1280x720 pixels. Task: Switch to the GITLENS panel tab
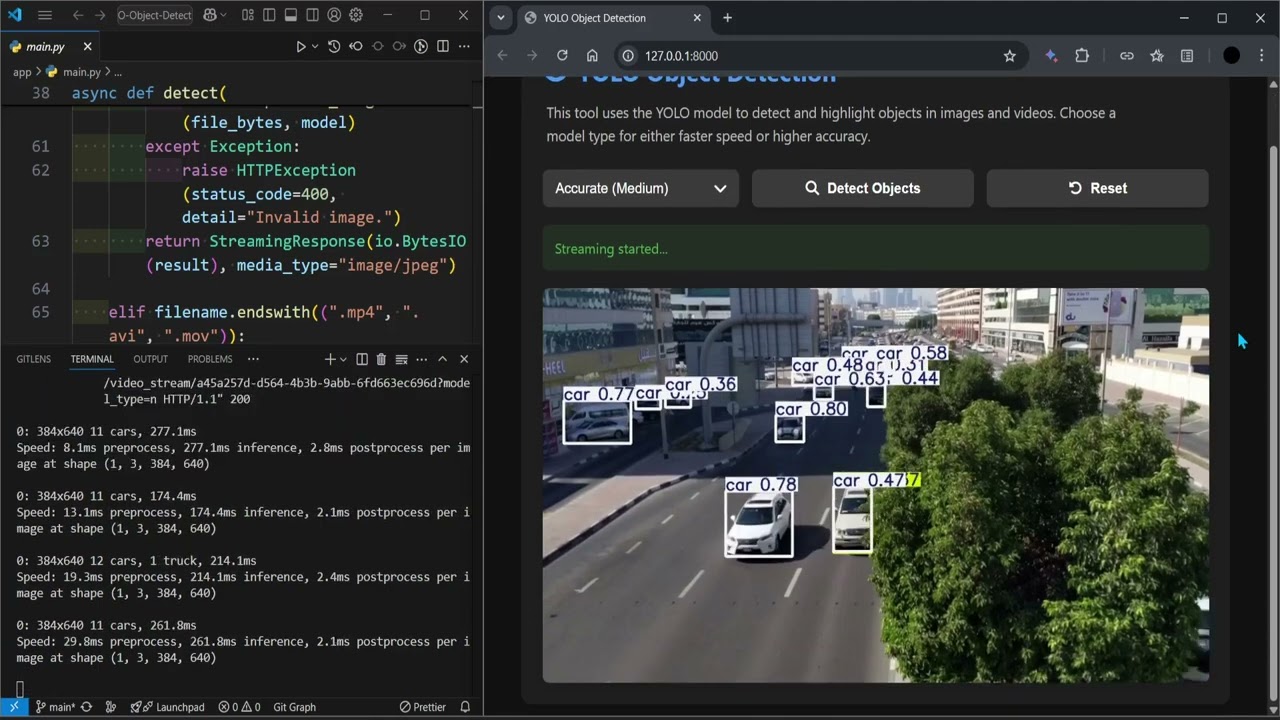(x=33, y=359)
